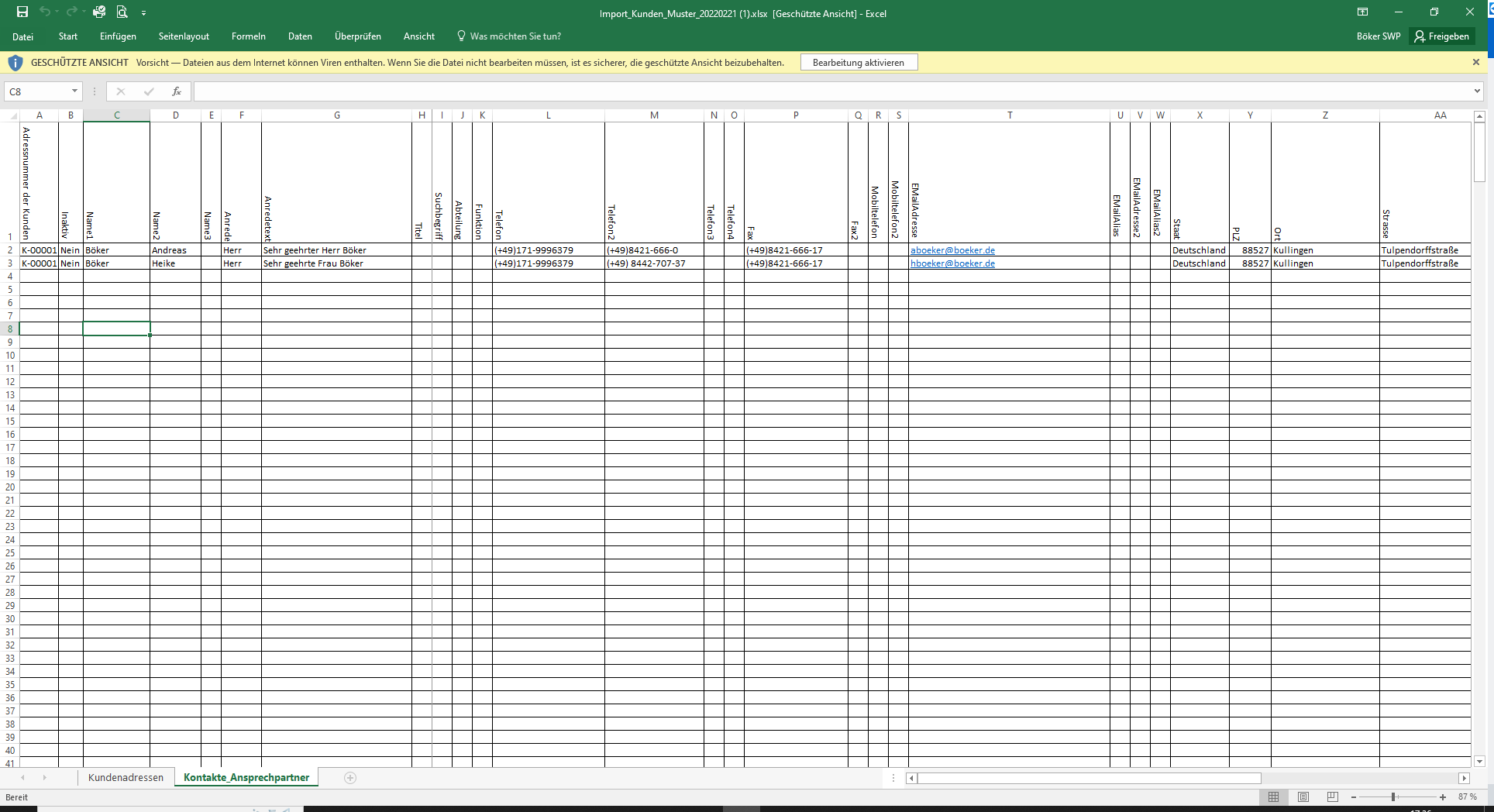Click cell '(+49) 8442-707-37'
1494x812 pixels.
click(655, 263)
